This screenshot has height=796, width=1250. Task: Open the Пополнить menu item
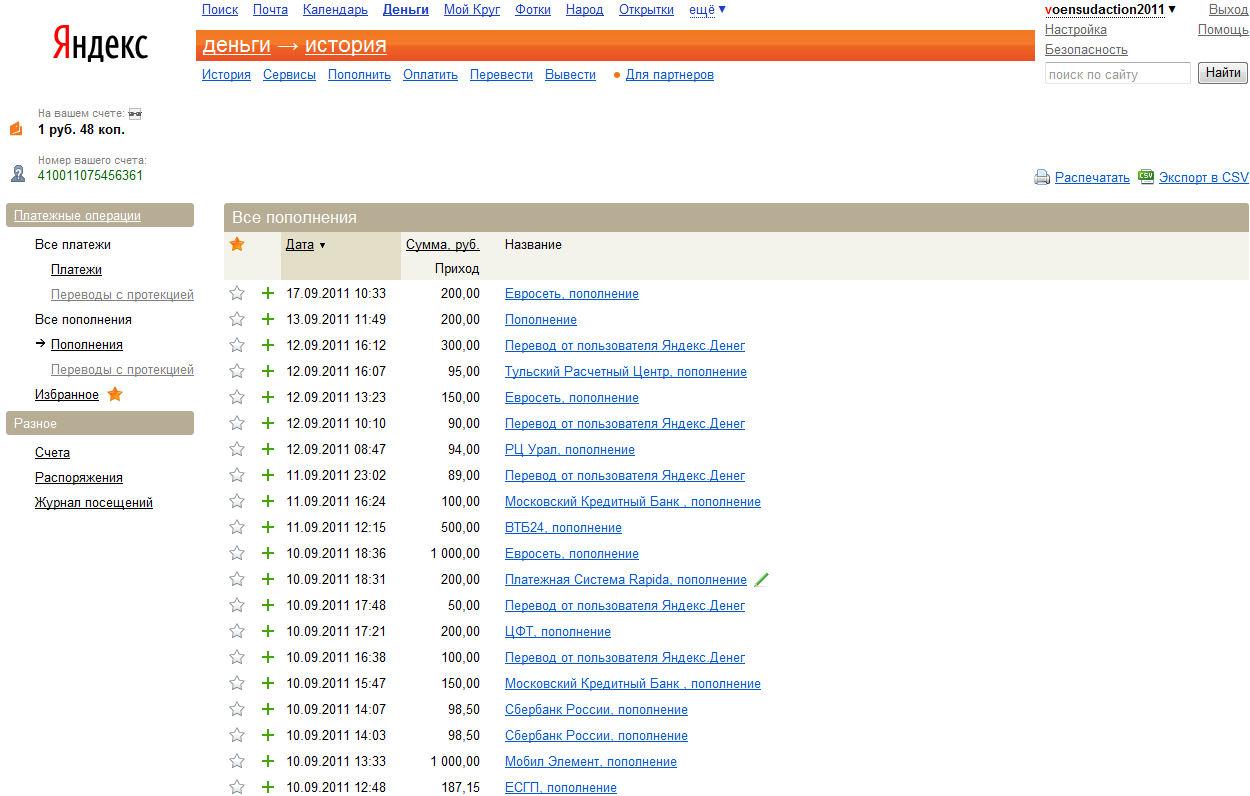[x=359, y=75]
